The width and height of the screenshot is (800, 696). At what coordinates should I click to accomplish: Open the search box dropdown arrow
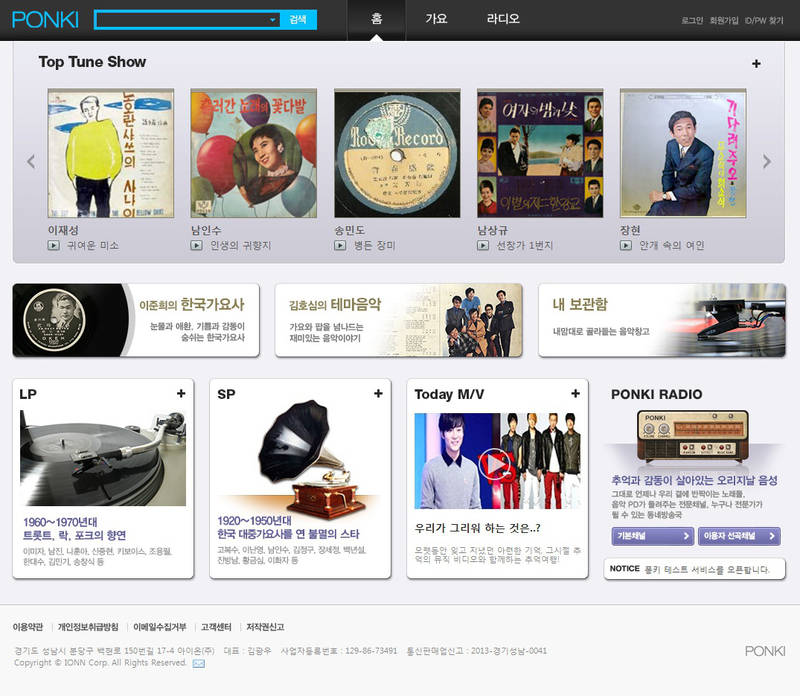click(273, 20)
